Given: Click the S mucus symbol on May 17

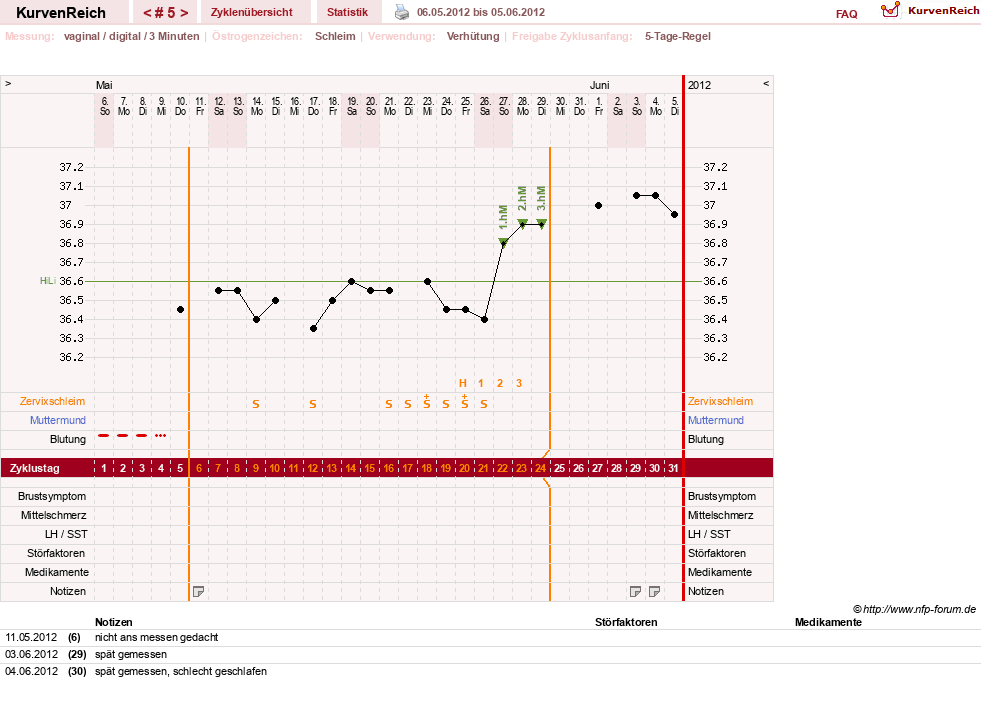Looking at the screenshot, I should coord(313,404).
